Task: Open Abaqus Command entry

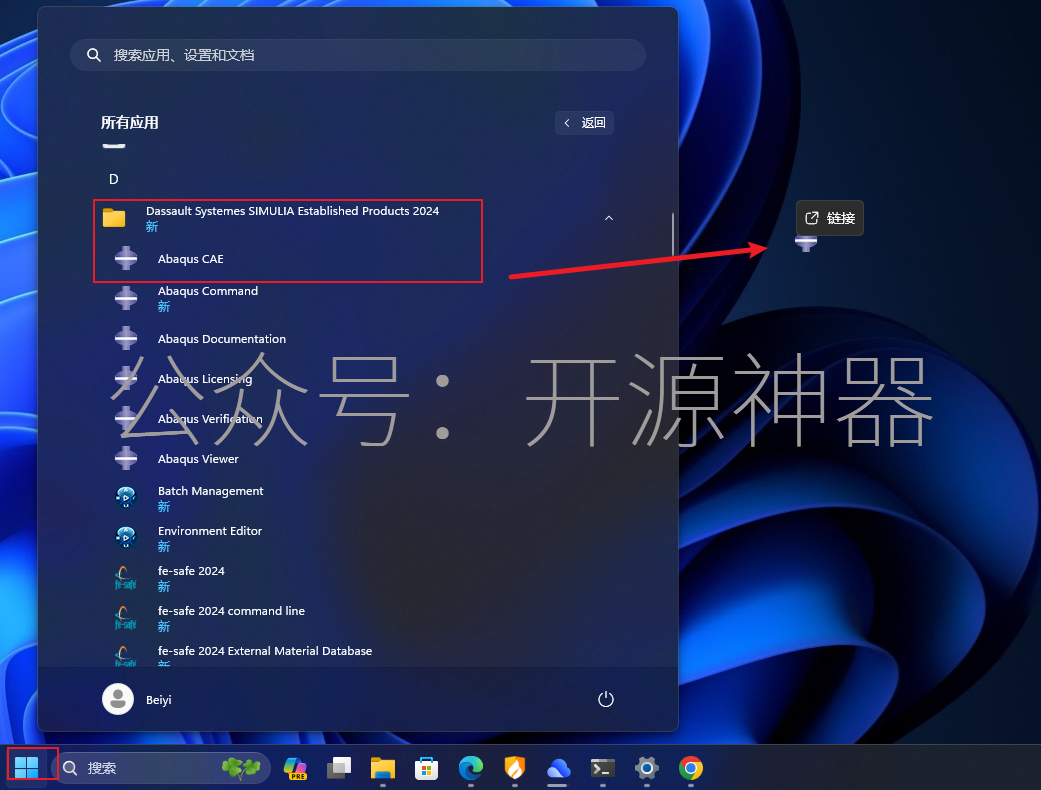Action: pos(359,299)
